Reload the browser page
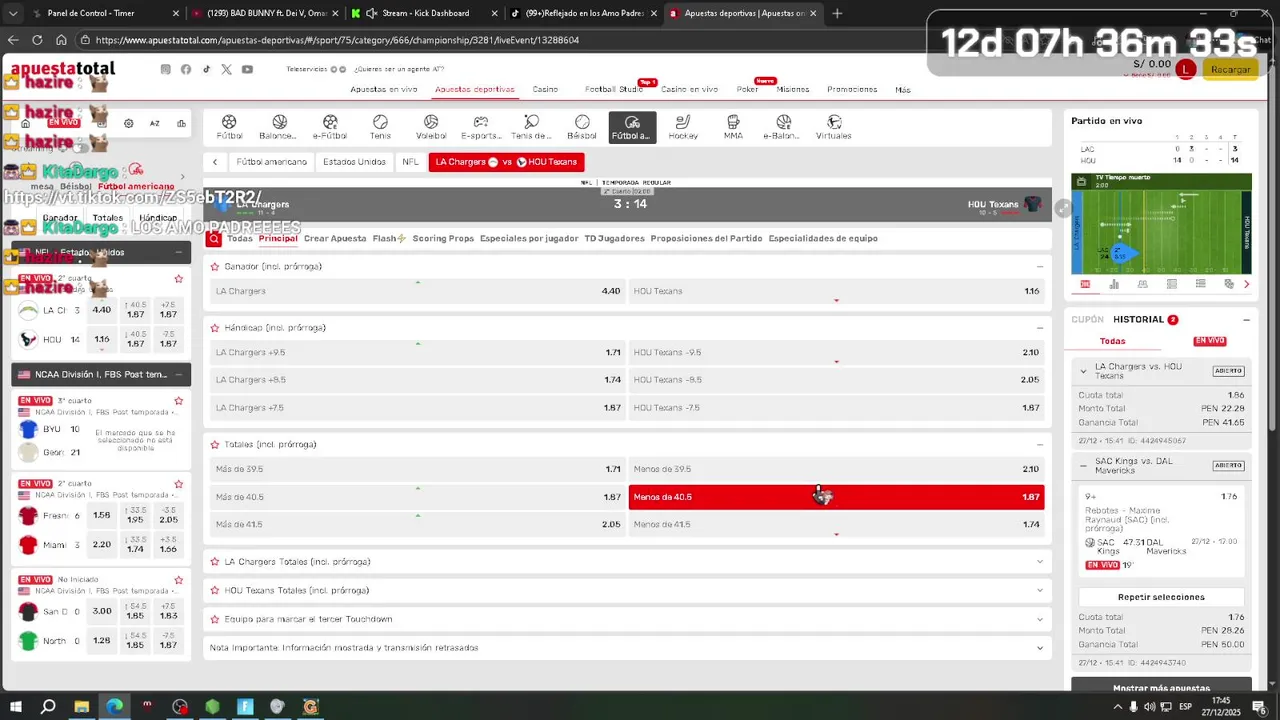The image size is (1280, 720). coord(37,40)
